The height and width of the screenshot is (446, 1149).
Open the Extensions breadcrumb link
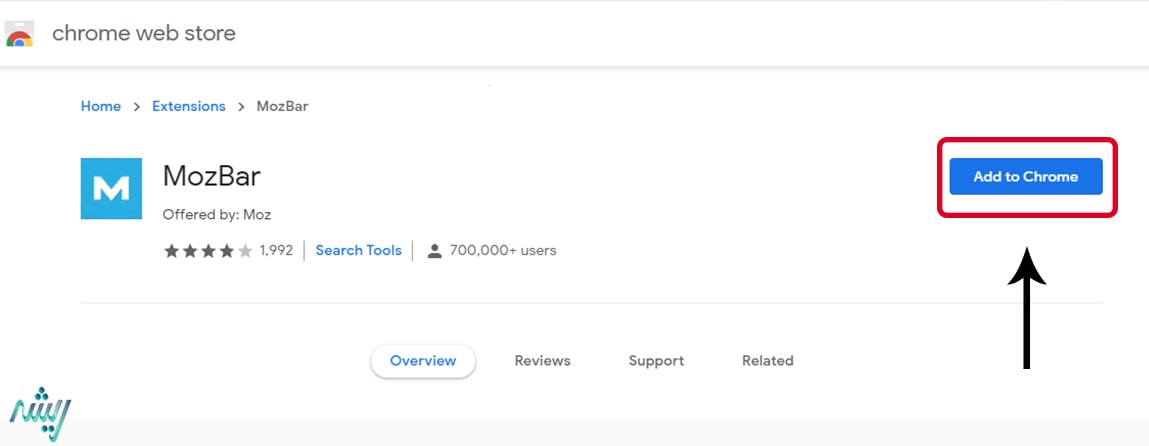(x=188, y=106)
